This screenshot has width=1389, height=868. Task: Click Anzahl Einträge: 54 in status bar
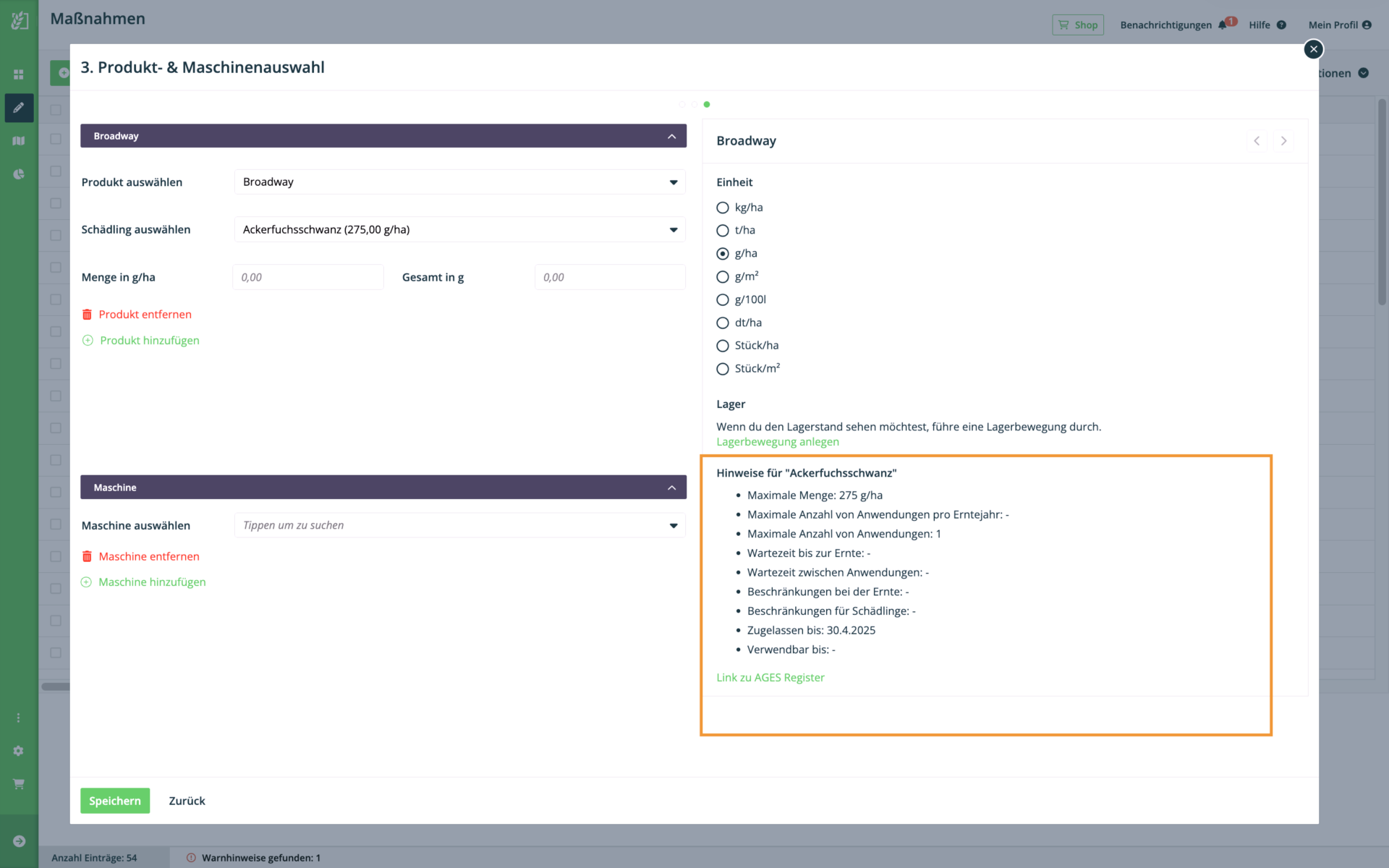click(x=94, y=858)
